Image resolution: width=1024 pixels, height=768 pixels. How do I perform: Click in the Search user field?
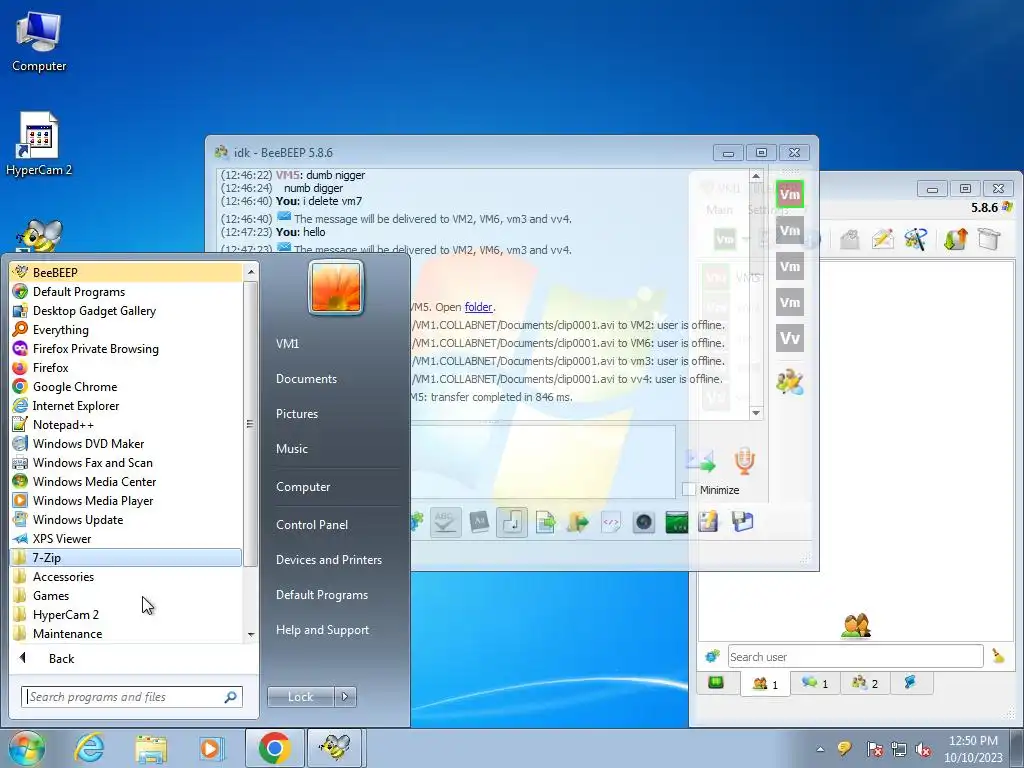click(856, 656)
